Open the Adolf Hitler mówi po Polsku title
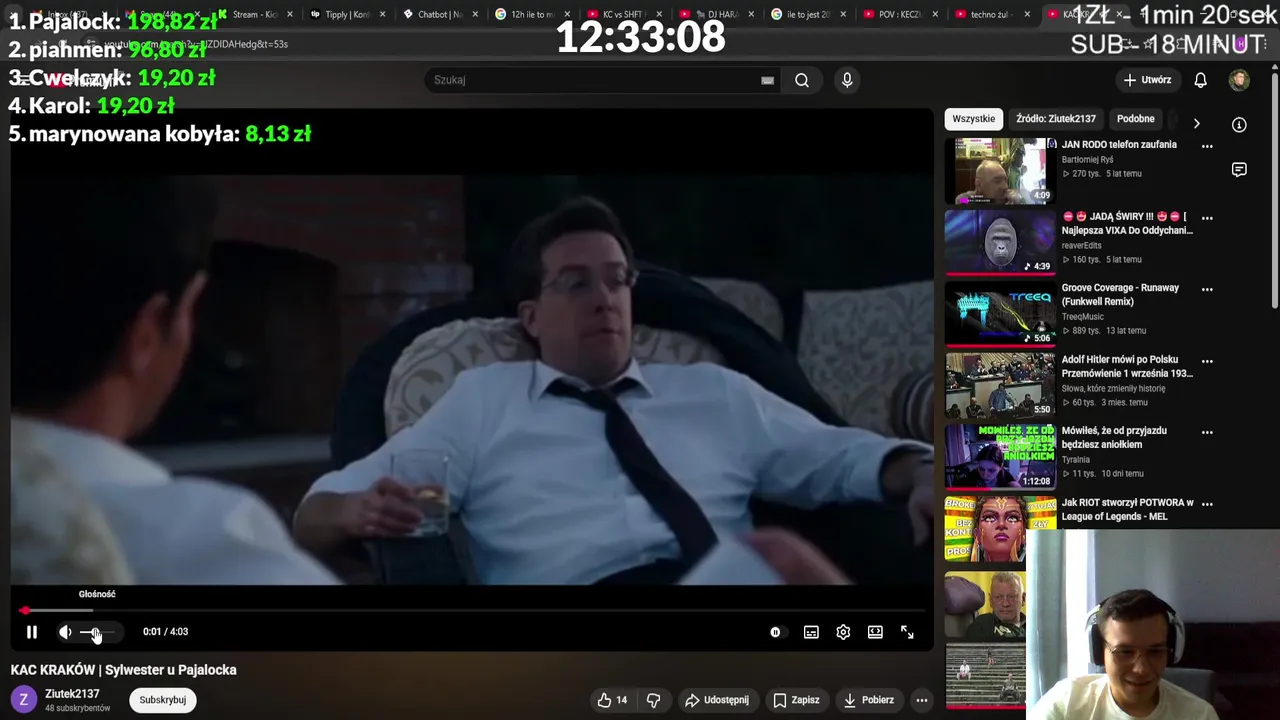The height and width of the screenshot is (720, 1280). (x=1127, y=366)
